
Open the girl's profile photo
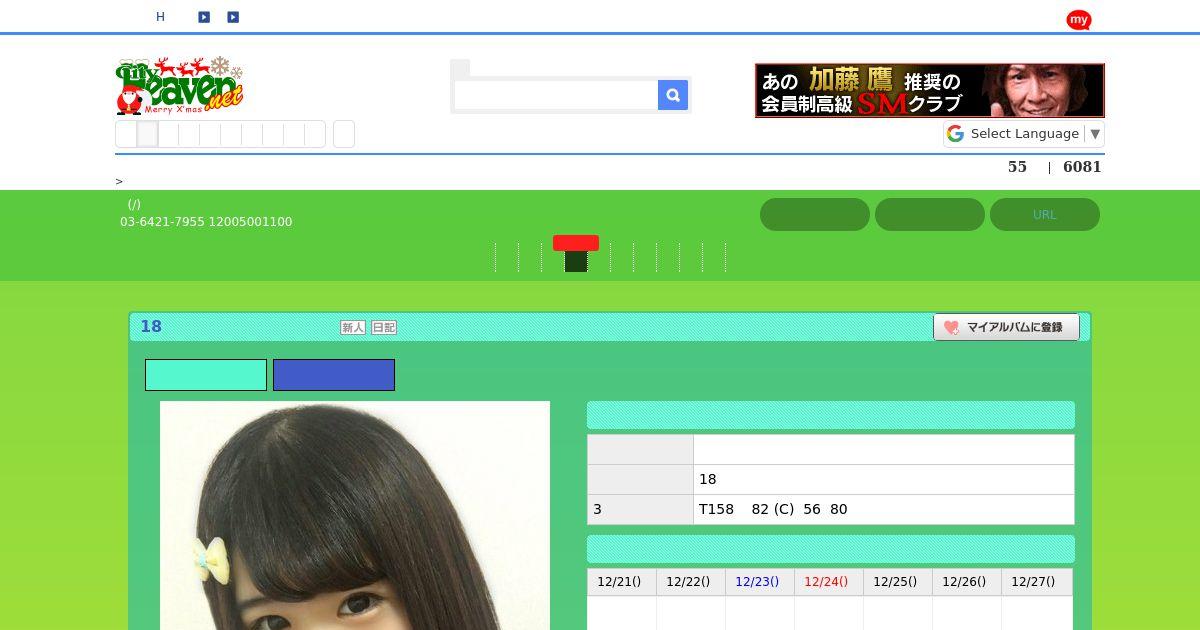(355, 515)
